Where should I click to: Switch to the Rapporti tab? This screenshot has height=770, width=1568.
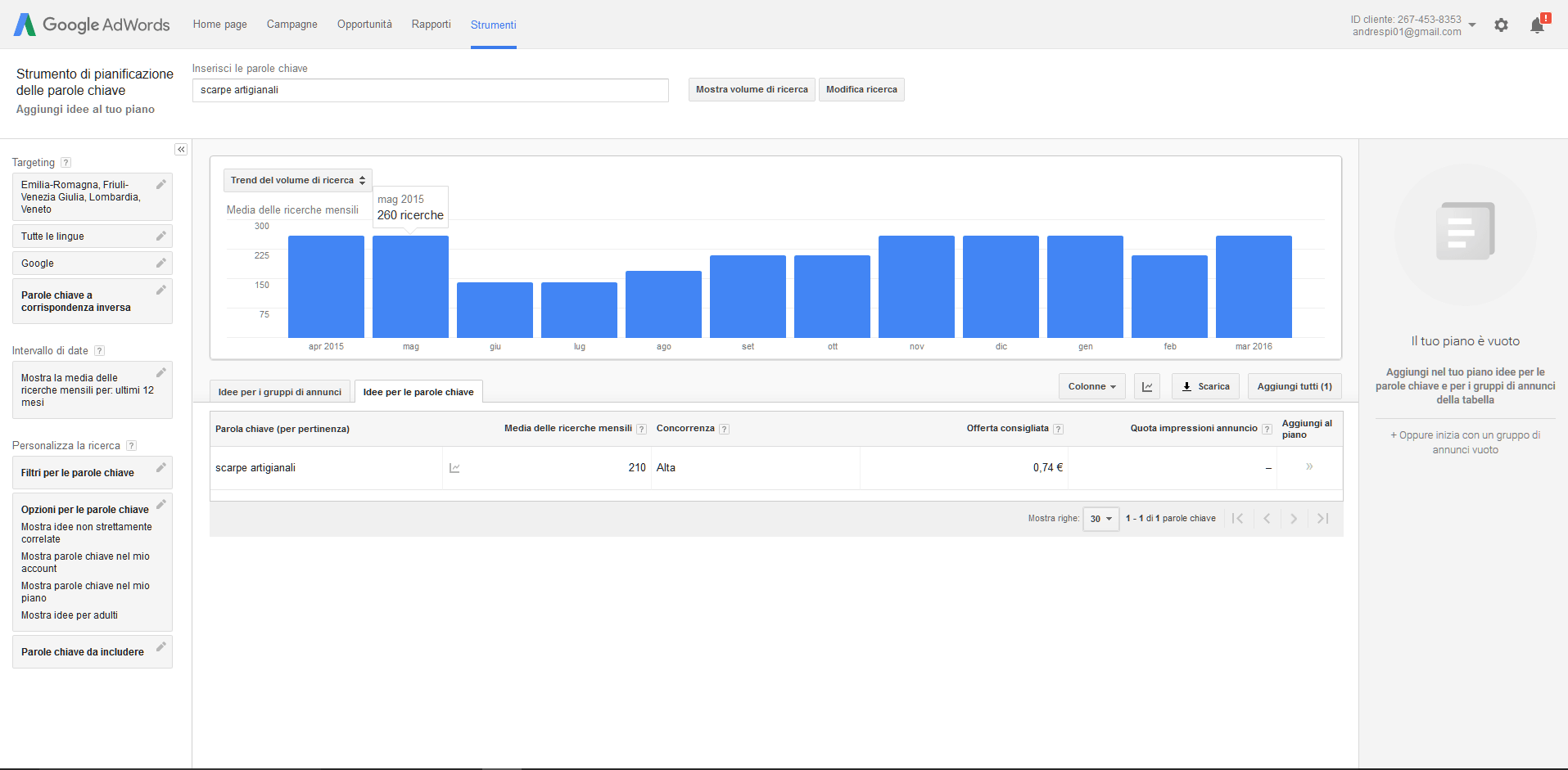pyautogui.click(x=432, y=25)
